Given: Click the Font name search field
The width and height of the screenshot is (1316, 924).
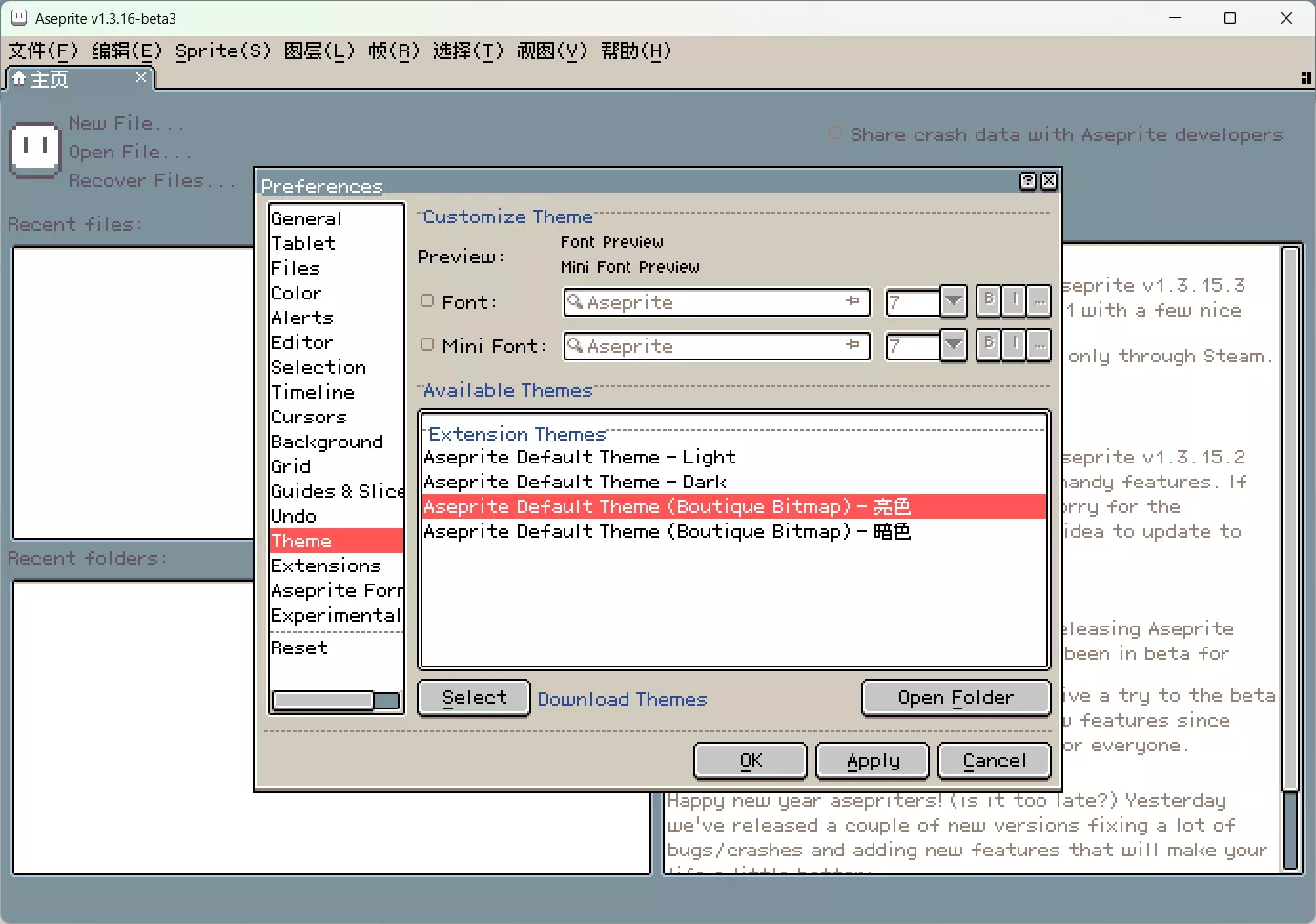Looking at the screenshot, I should [x=717, y=302].
